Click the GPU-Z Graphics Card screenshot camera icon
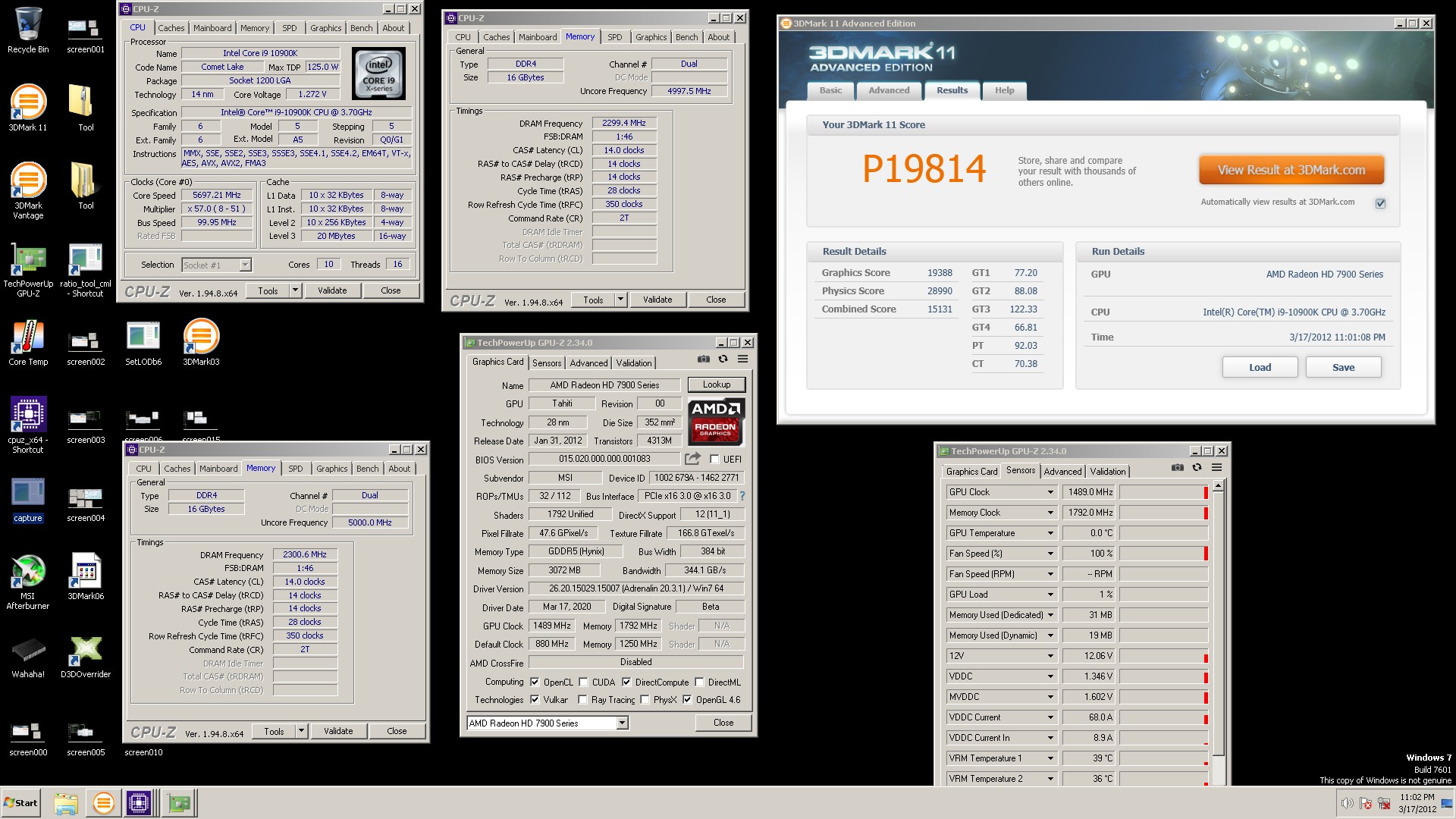 pos(704,359)
